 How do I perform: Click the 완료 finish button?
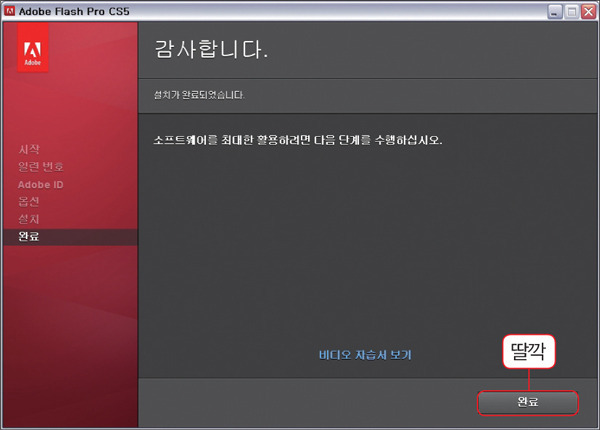528,402
